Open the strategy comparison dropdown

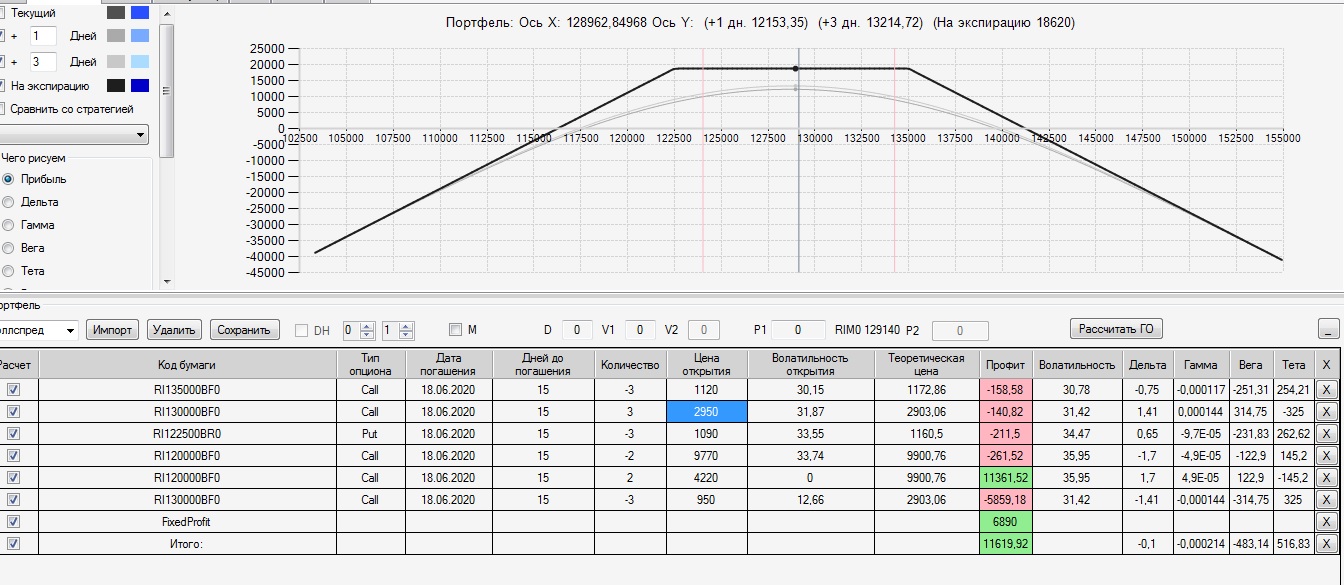click(73, 134)
